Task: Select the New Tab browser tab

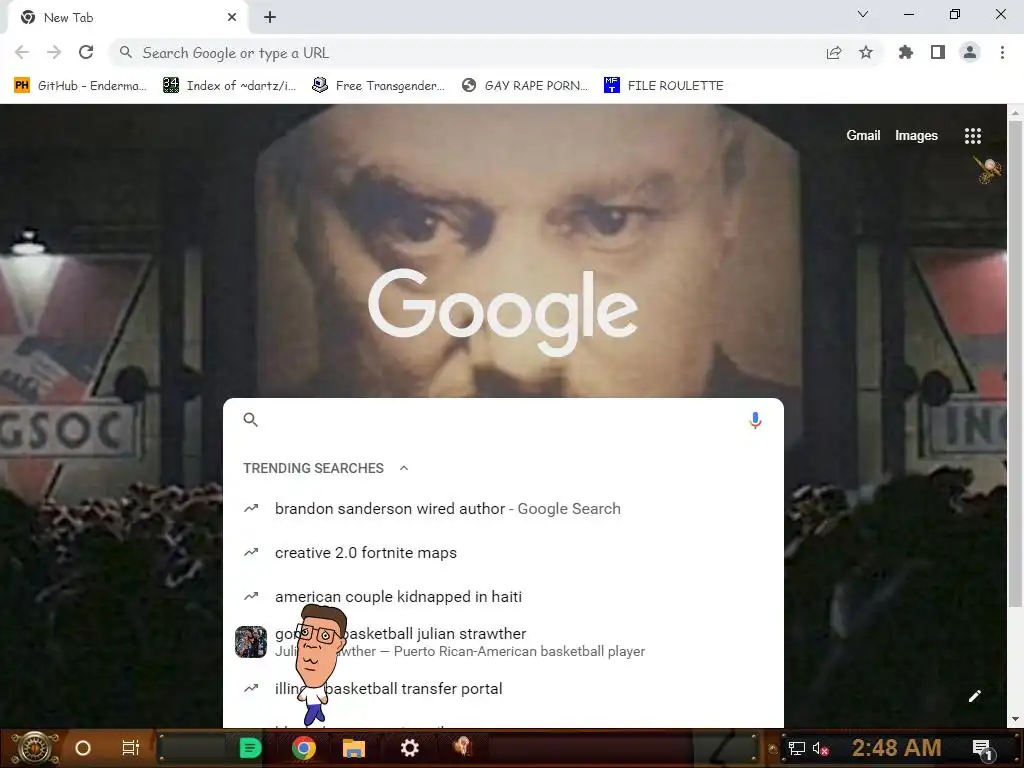Action: point(128,18)
